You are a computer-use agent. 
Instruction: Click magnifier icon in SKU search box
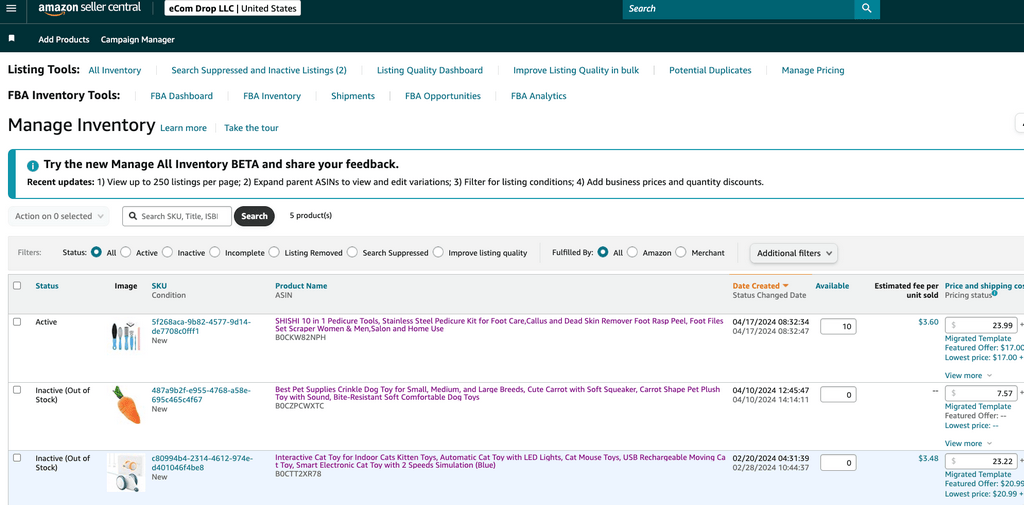[133, 216]
